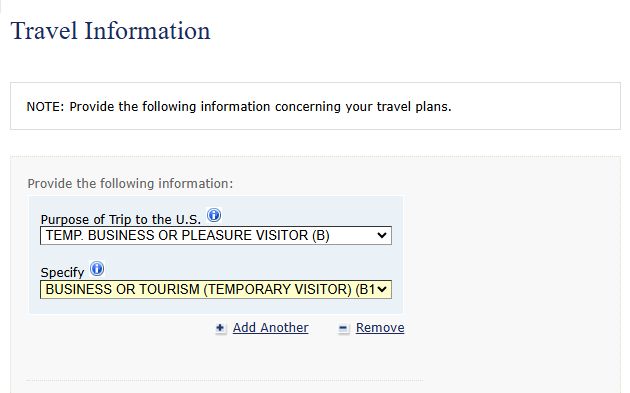Open the Purpose of Trip dropdown
This screenshot has height=393, width=630.
tap(216, 235)
